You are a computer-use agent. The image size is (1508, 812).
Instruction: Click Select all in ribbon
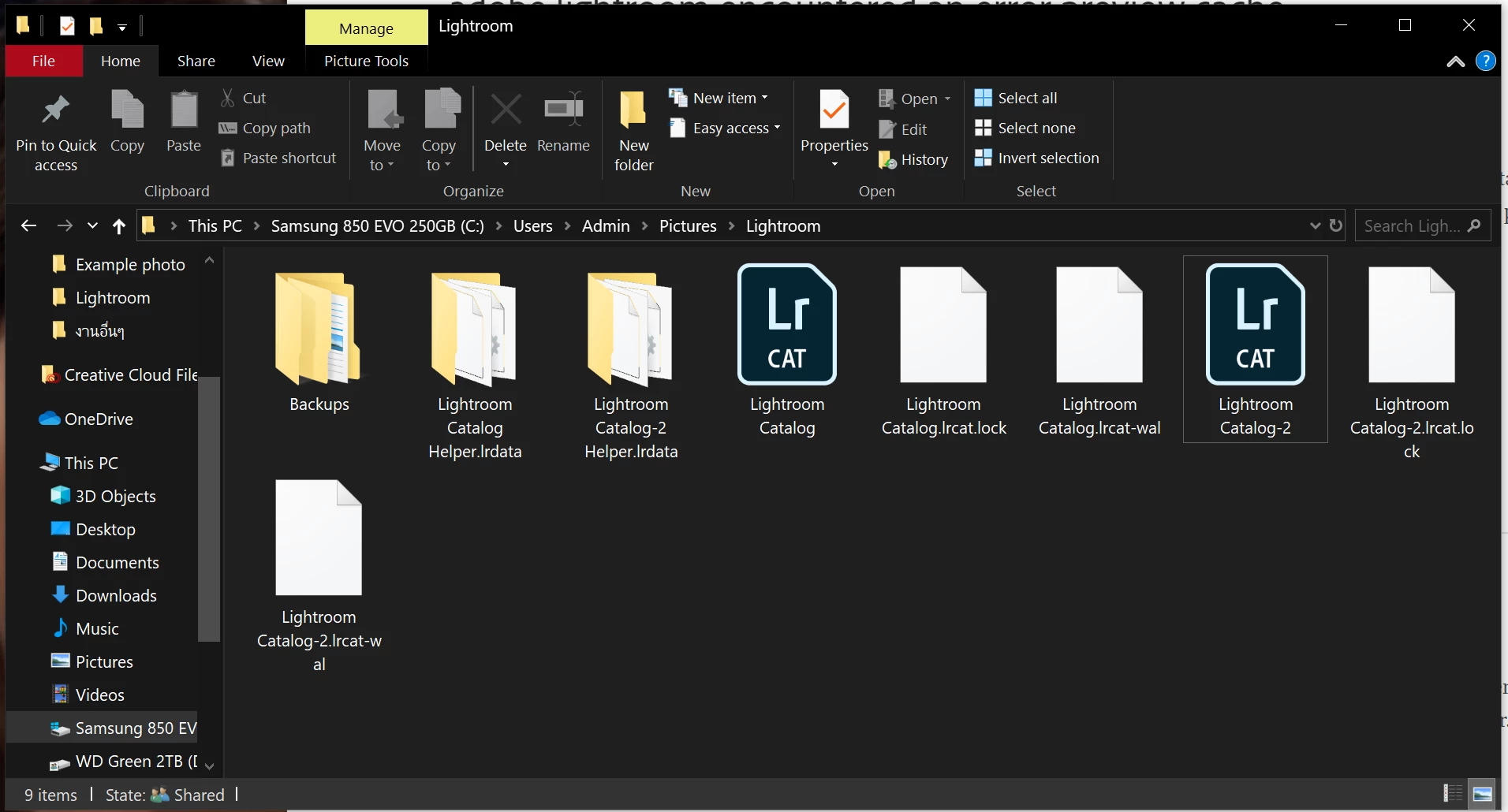point(1016,98)
